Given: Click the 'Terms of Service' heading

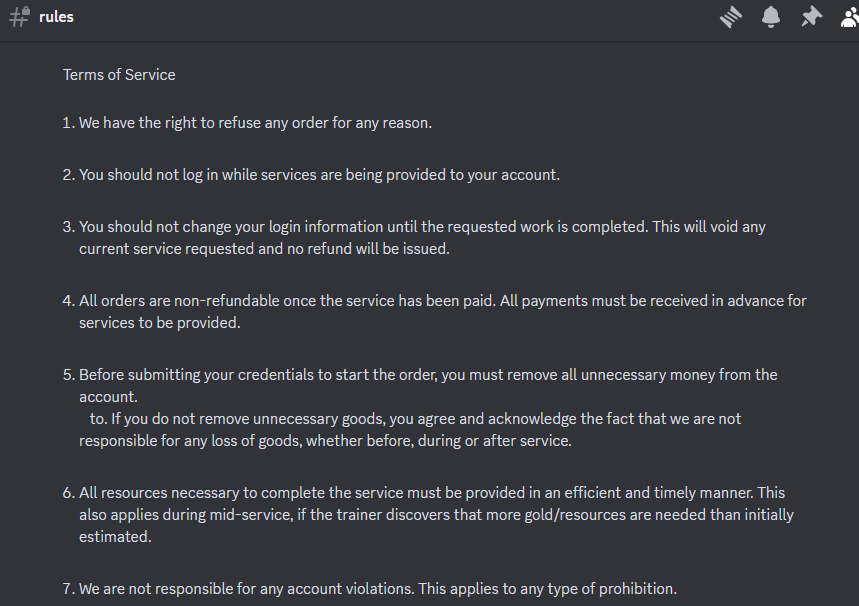Looking at the screenshot, I should [119, 75].
